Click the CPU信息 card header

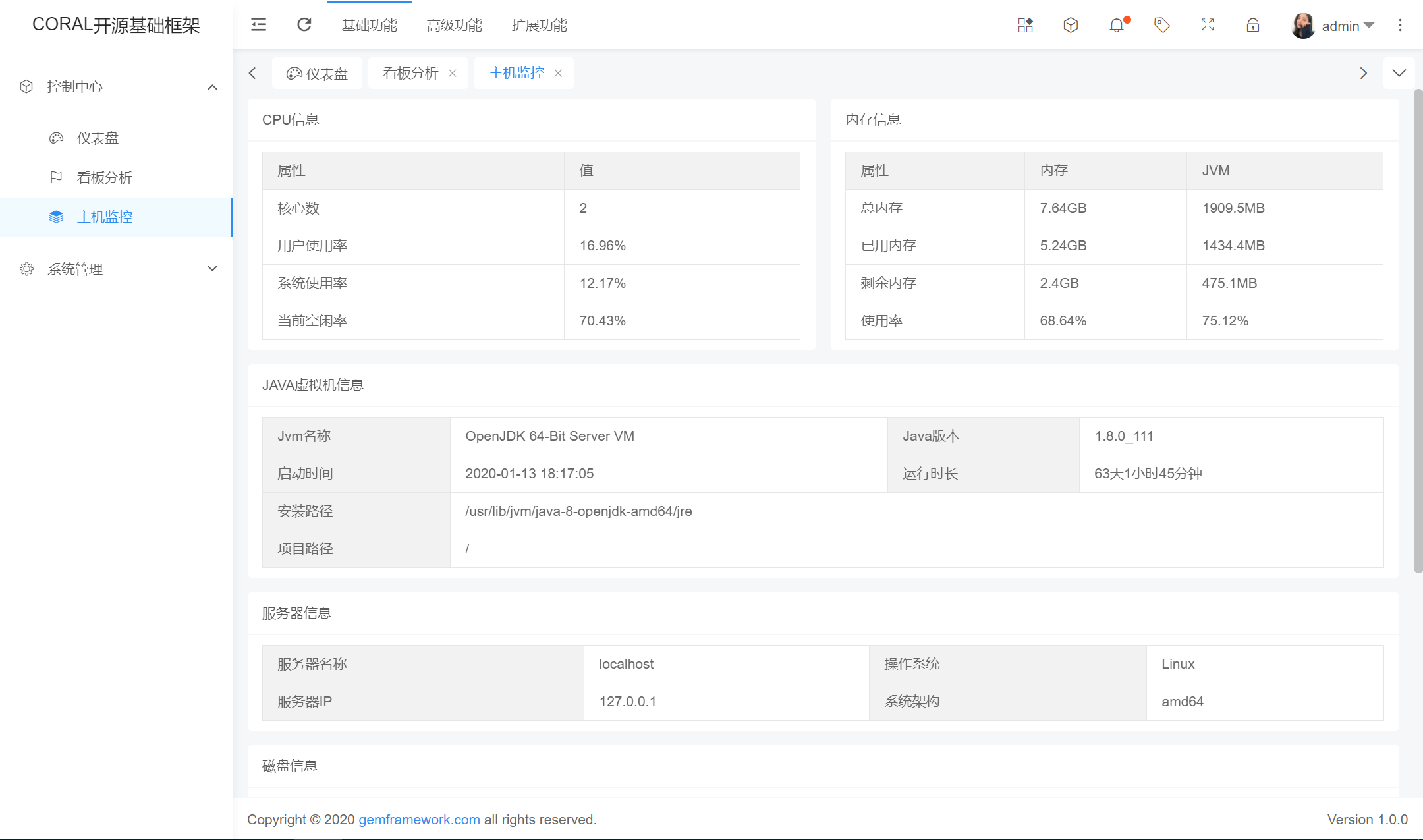coord(531,120)
